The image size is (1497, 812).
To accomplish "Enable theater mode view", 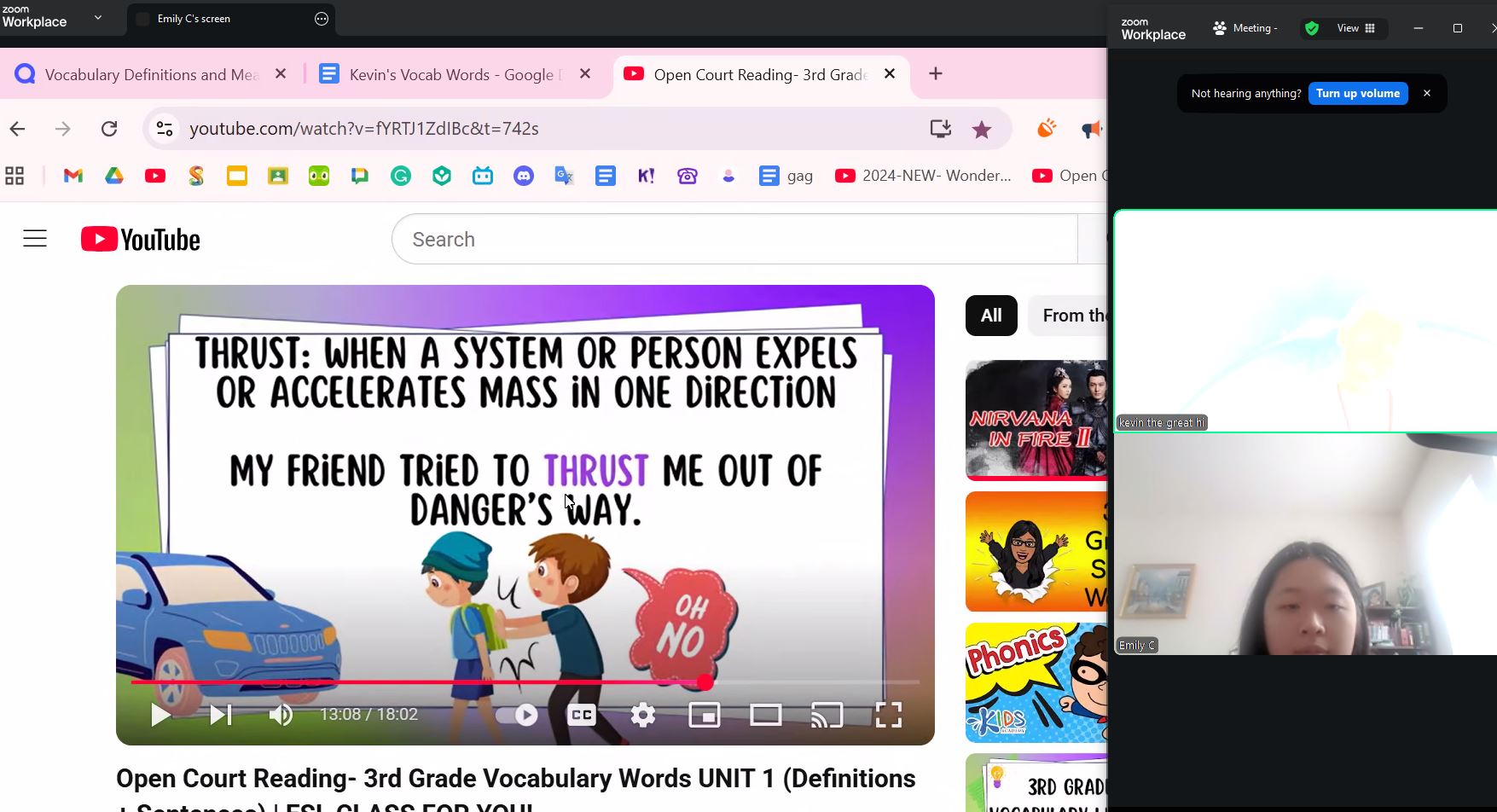I will tap(766, 715).
